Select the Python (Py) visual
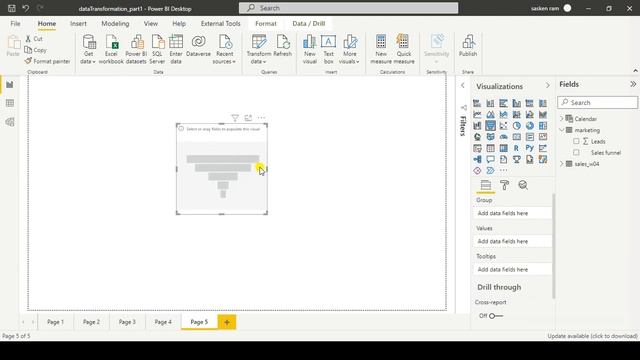 pyautogui.click(x=529, y=148)
